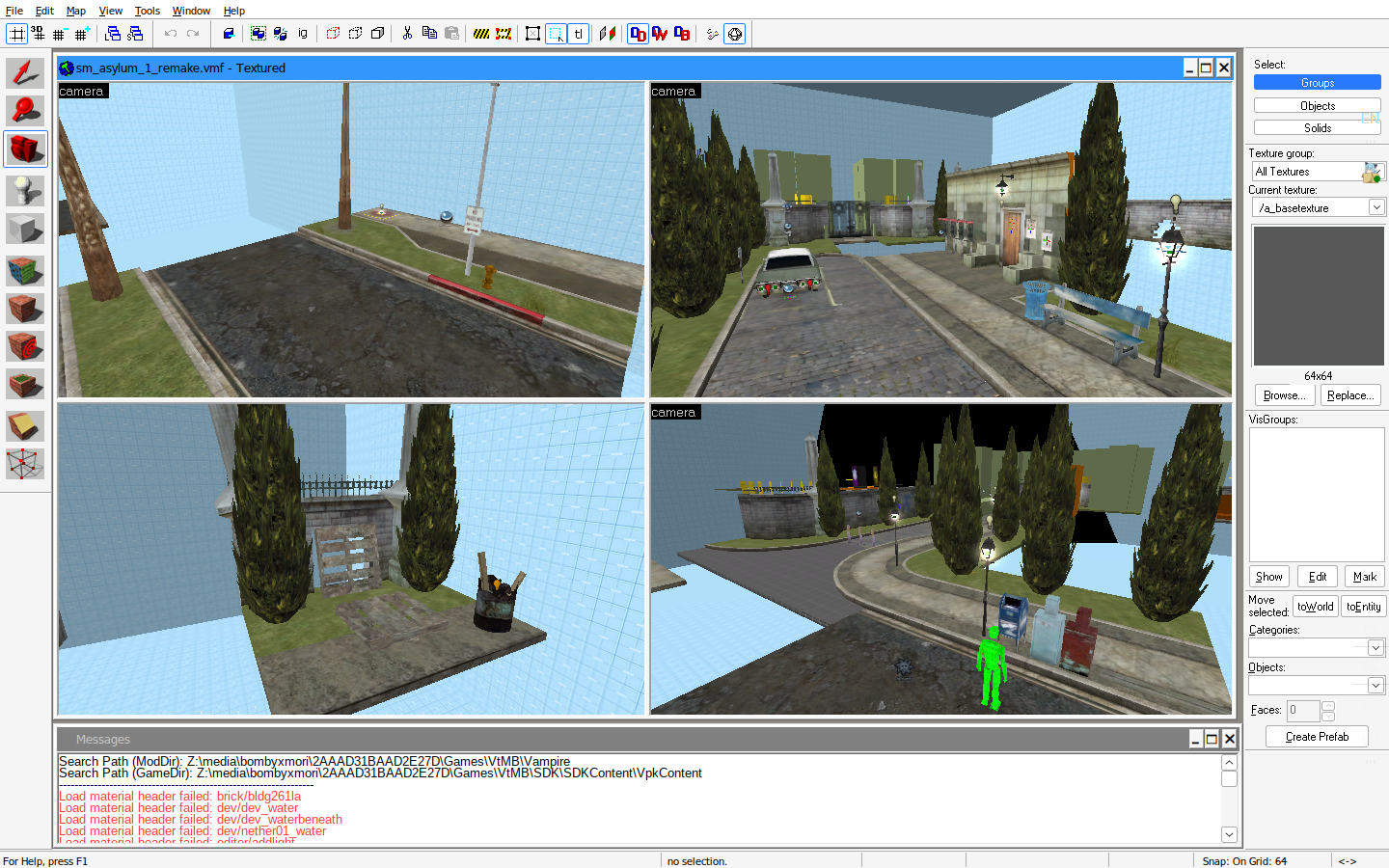Viewport: 1389px width, 868px height.
Task: Toggle texture lock (tl) button
Action: (578, 34)
